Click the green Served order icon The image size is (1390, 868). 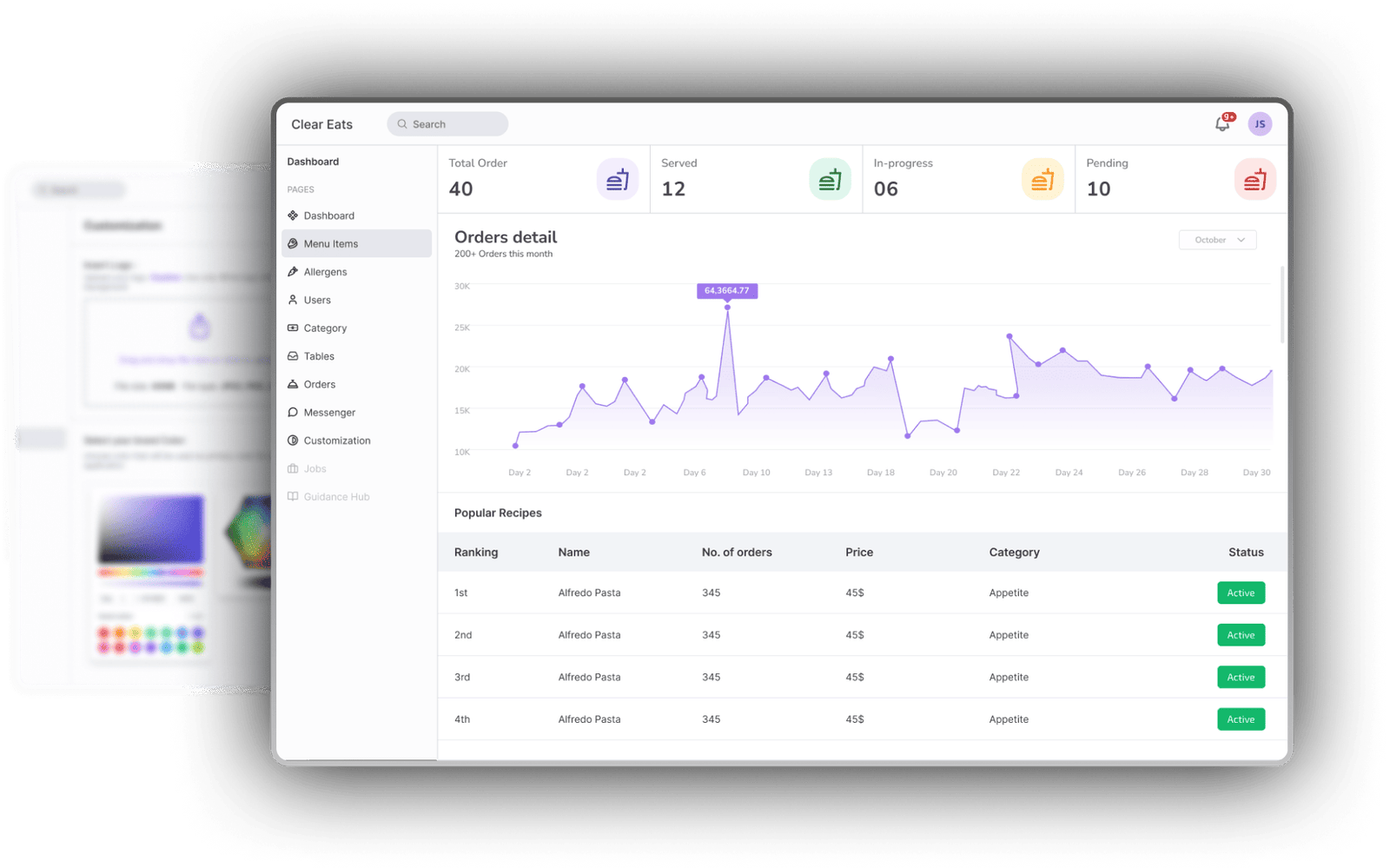(830, 180)
